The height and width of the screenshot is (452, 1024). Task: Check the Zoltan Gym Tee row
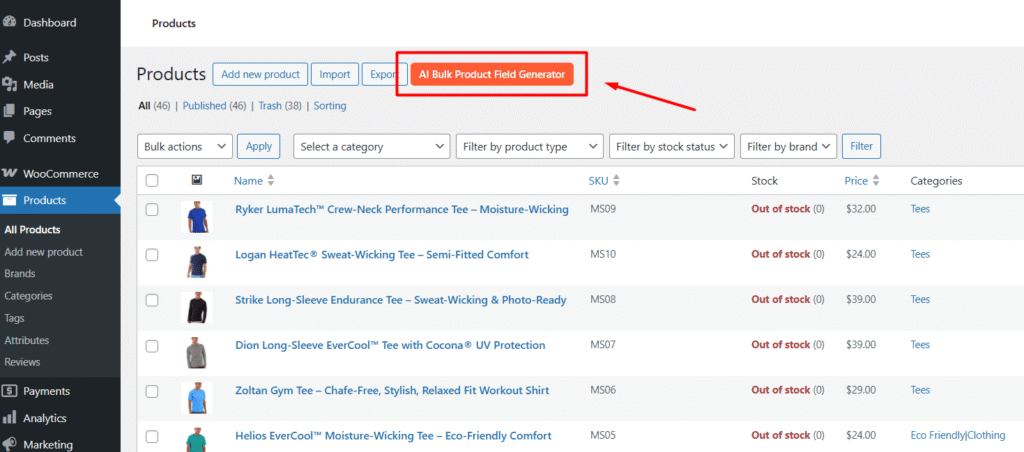point(152,391)
